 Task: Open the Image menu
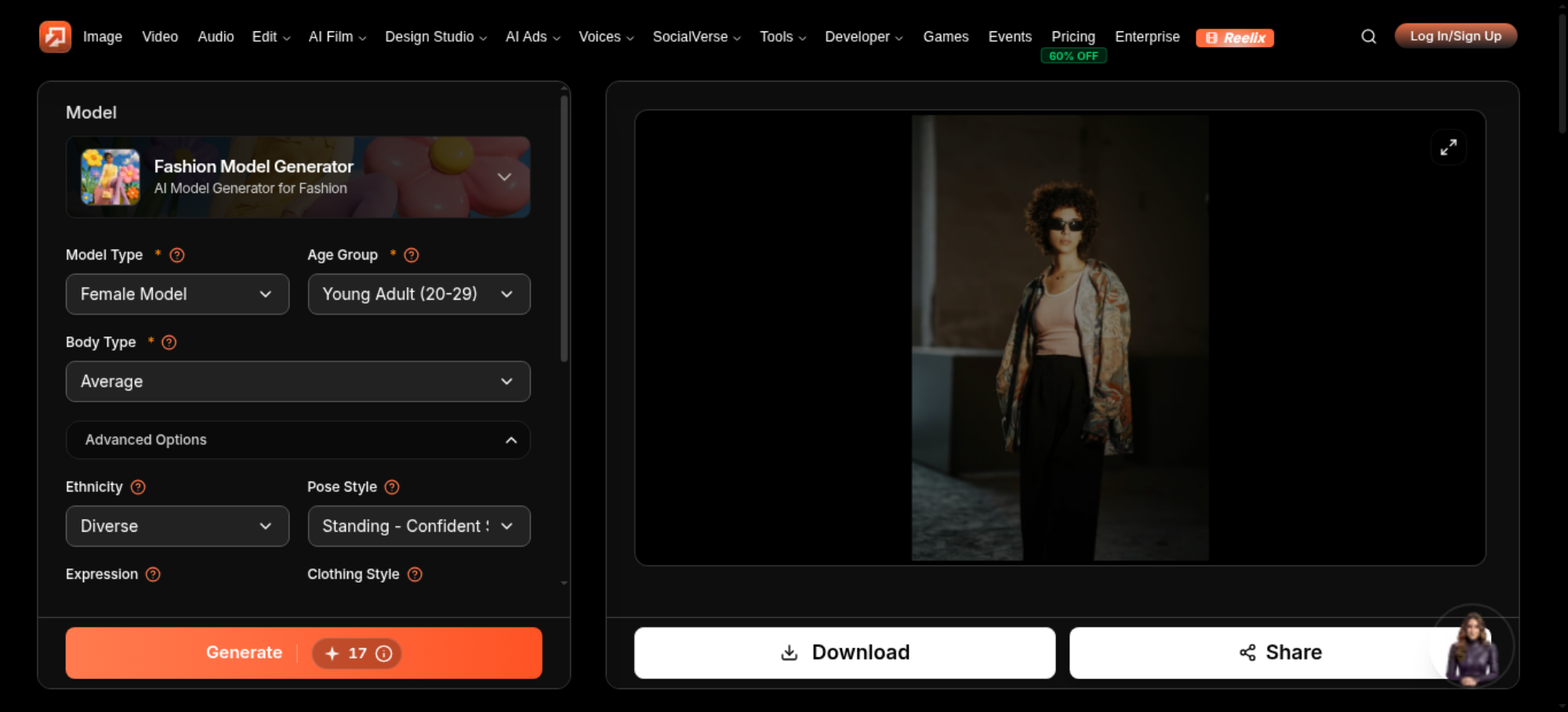tap(103, 37)
